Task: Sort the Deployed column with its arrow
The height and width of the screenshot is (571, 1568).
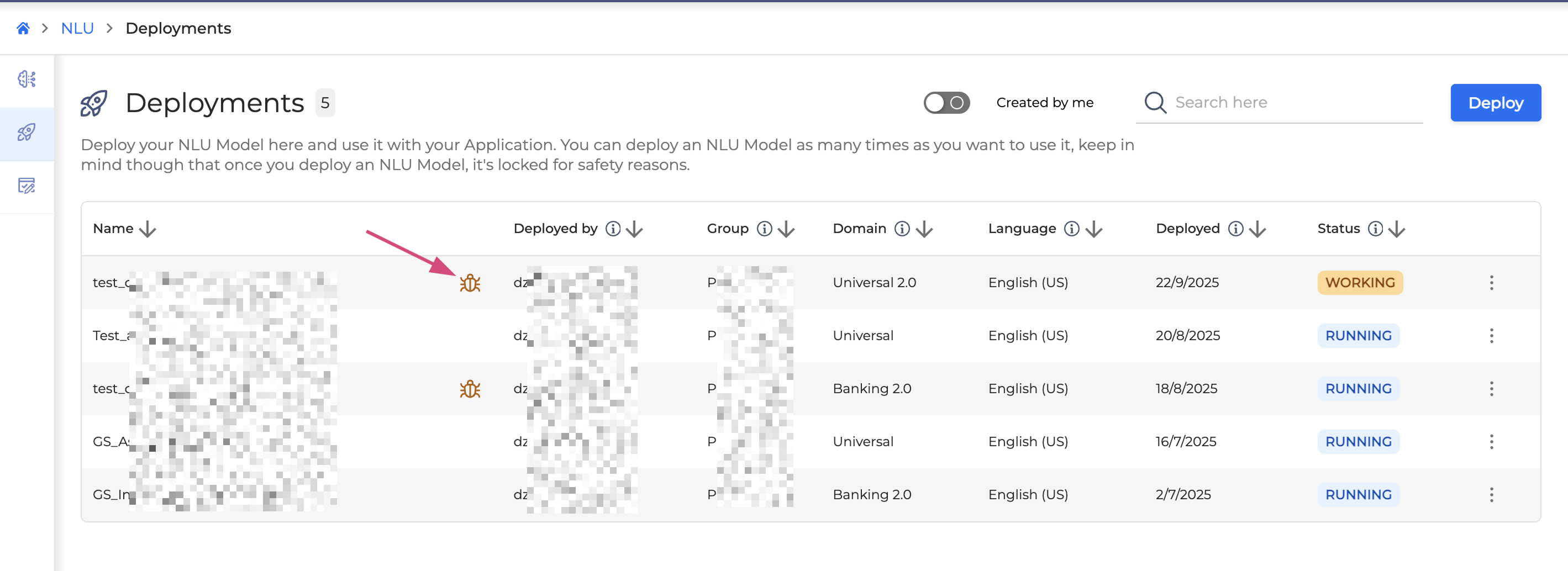Action: coord(1257,230)
